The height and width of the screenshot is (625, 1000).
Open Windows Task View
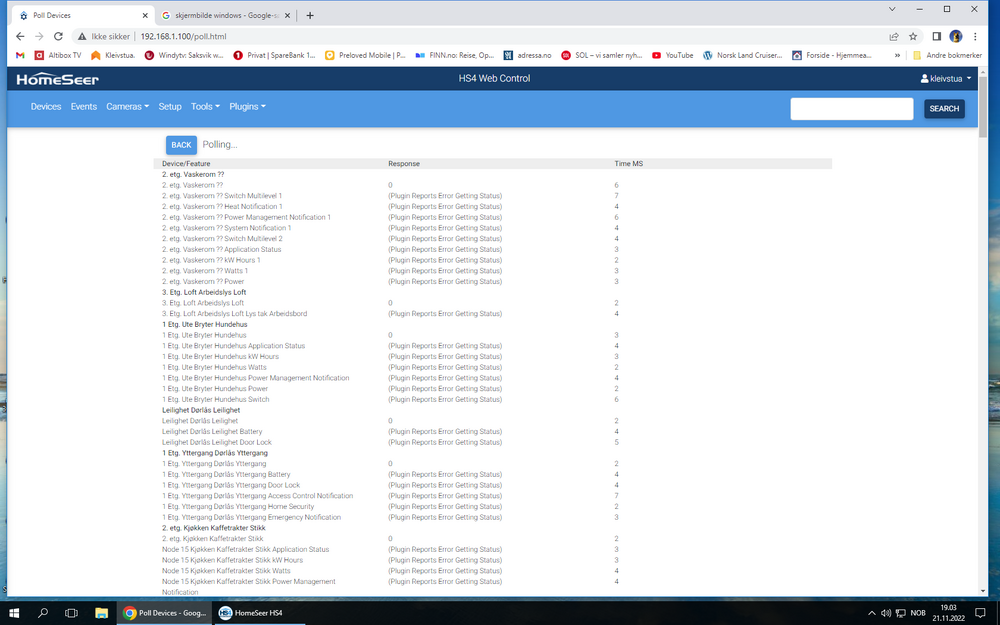pyautogui.click(x=71, y=613)
